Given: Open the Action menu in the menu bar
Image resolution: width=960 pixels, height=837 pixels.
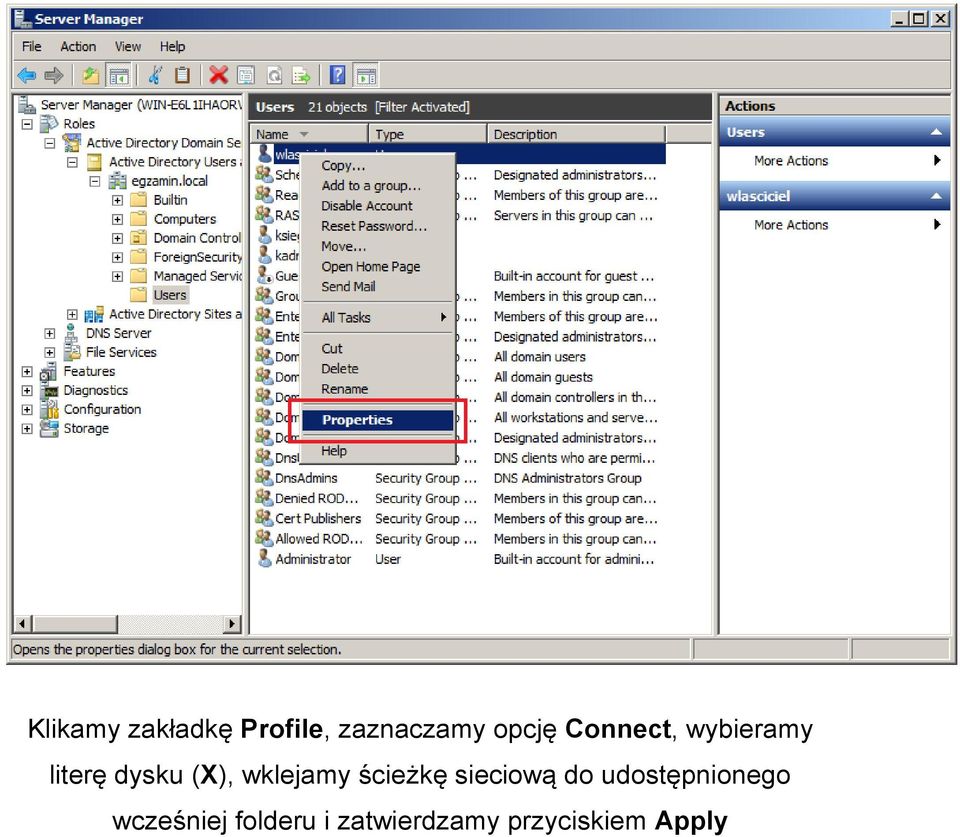Looking at the screenshot, I should (x=78, y=47).
